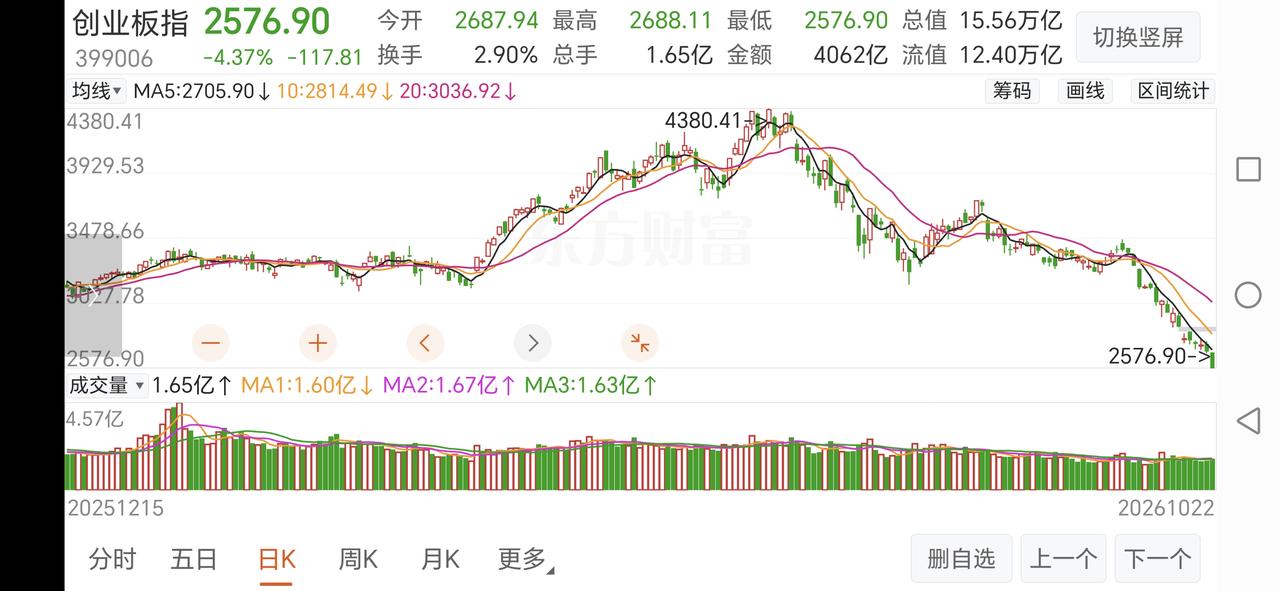Tap Android recent apps square button

[1248, 169]
